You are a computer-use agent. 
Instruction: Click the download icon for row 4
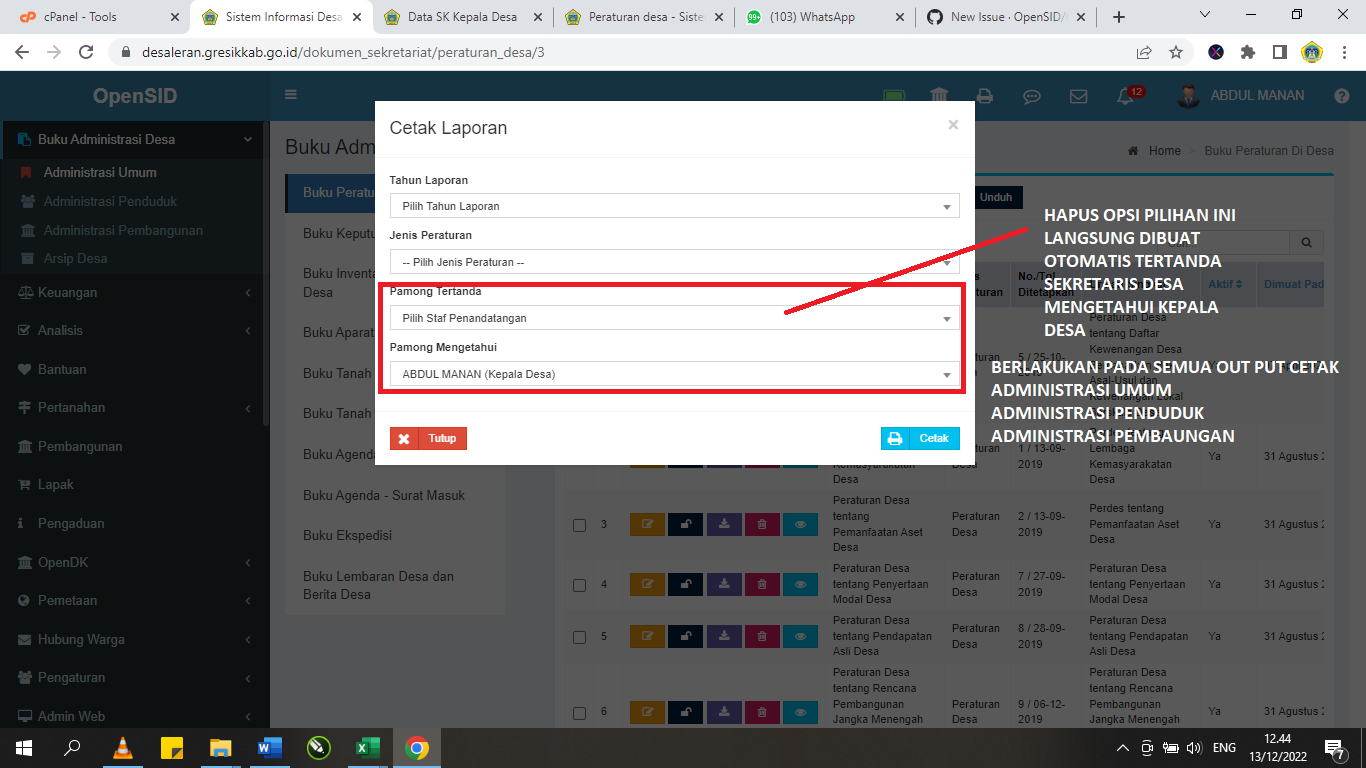tap(724, 584)
